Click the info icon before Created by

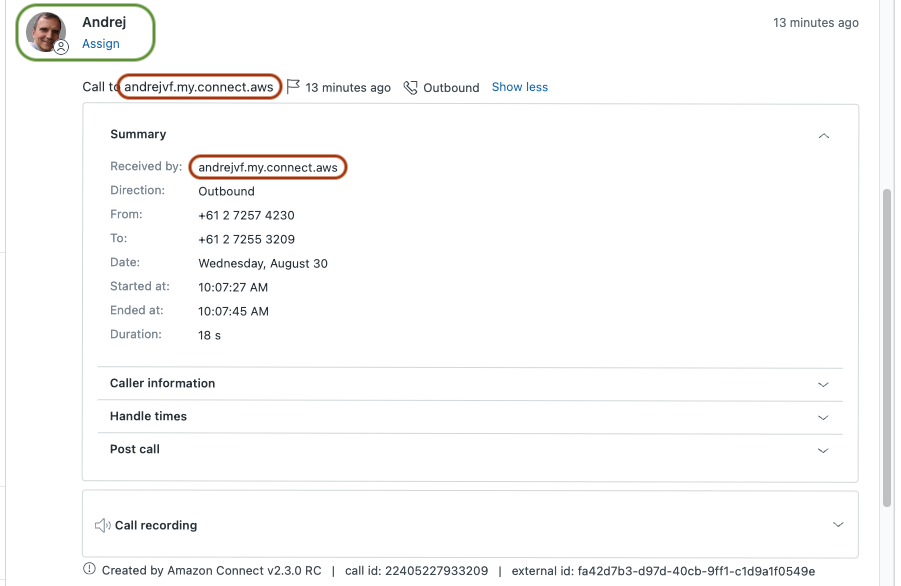click(91, 570)
